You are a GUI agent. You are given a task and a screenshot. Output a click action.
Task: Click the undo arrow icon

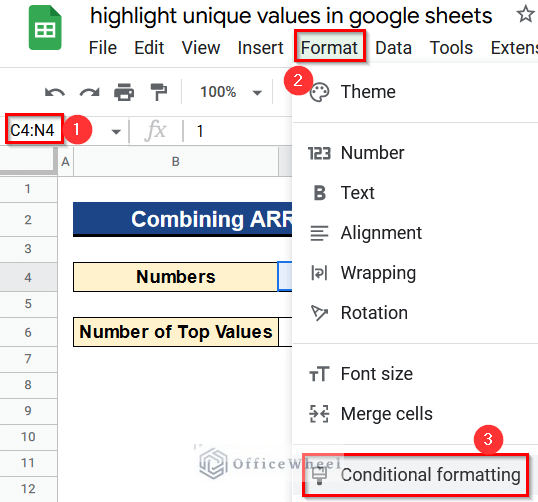(x=55, y=92)
